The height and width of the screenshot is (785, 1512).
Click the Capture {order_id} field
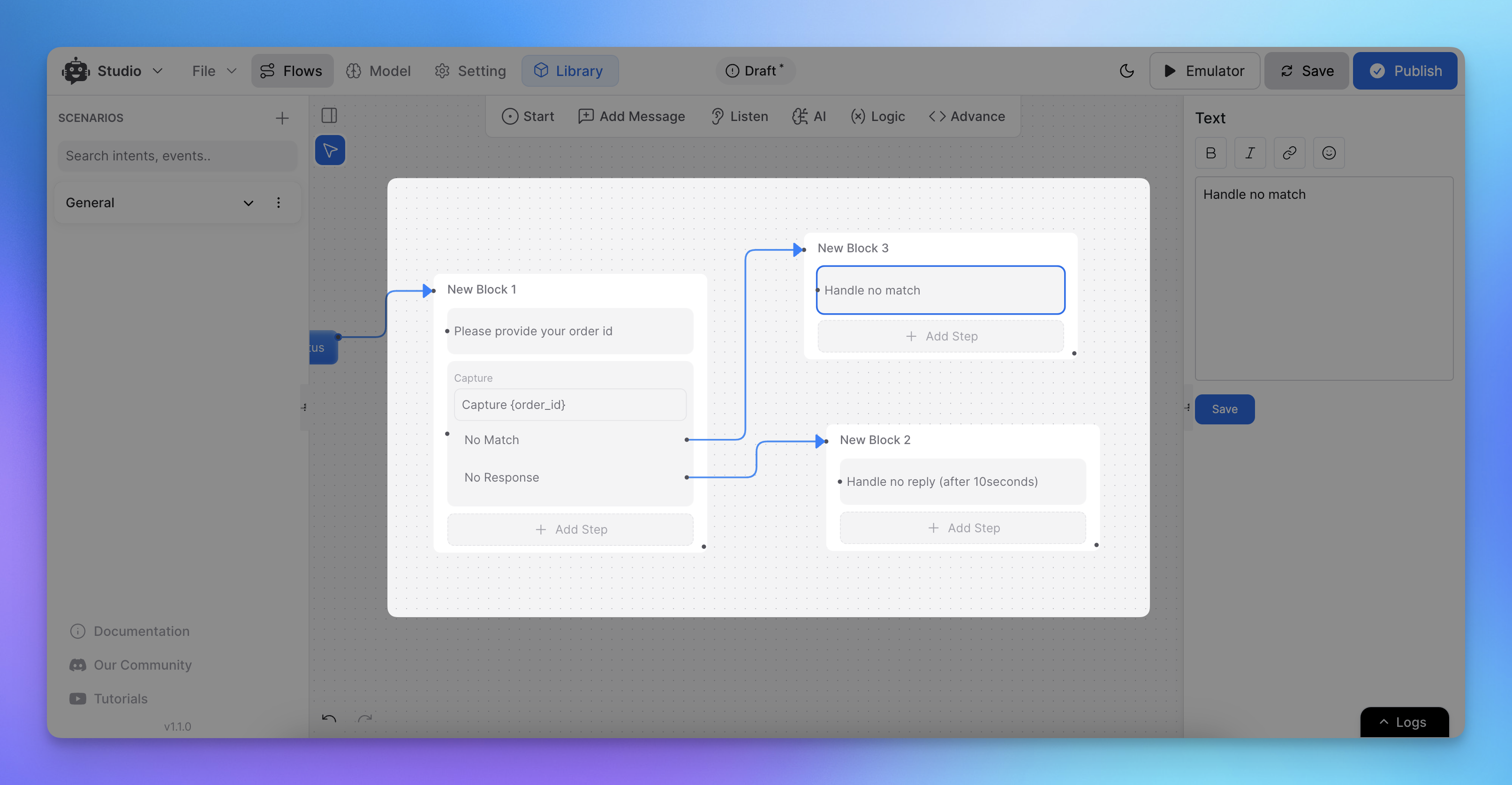(x=570, y=405)
